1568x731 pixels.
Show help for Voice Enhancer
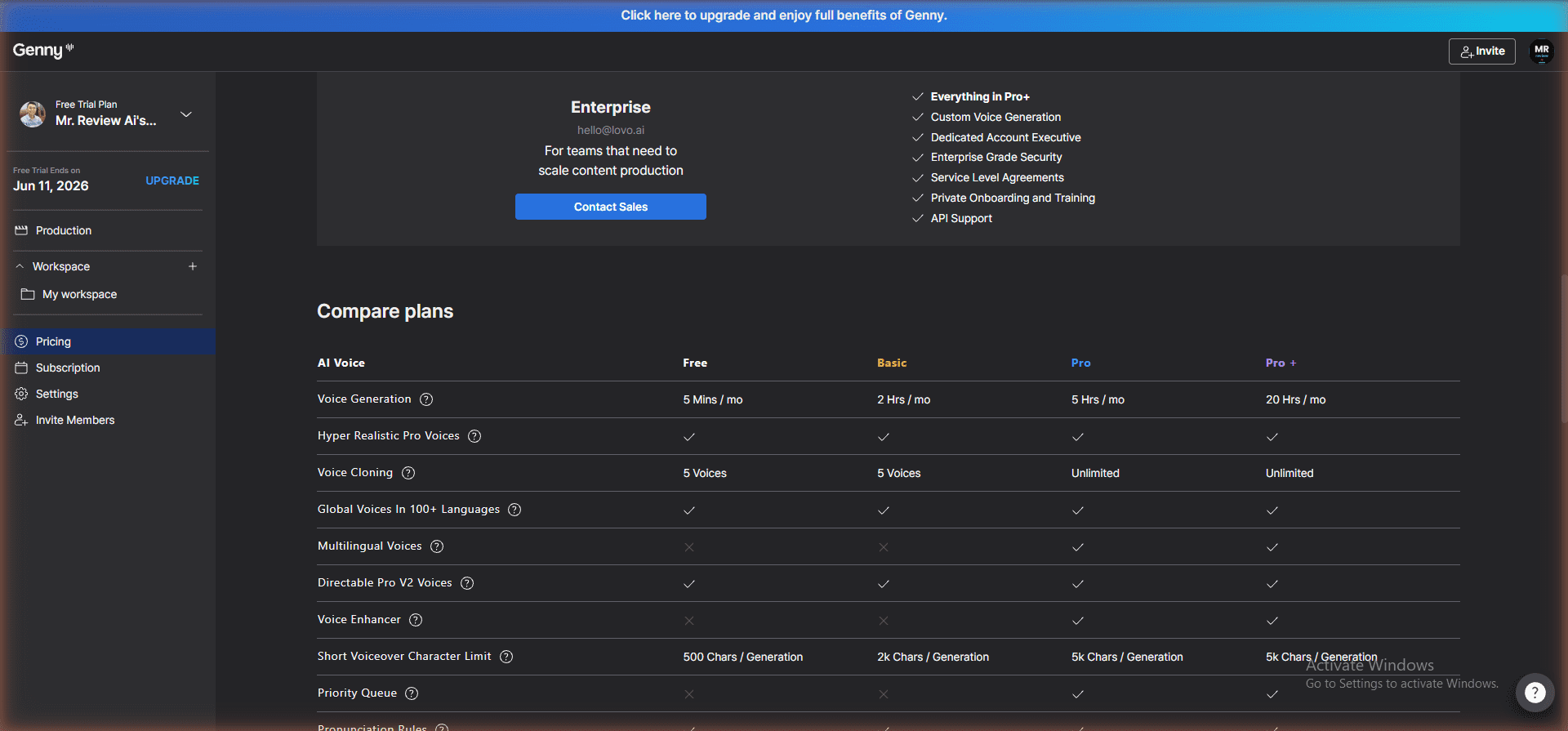(x=416, y=620)
